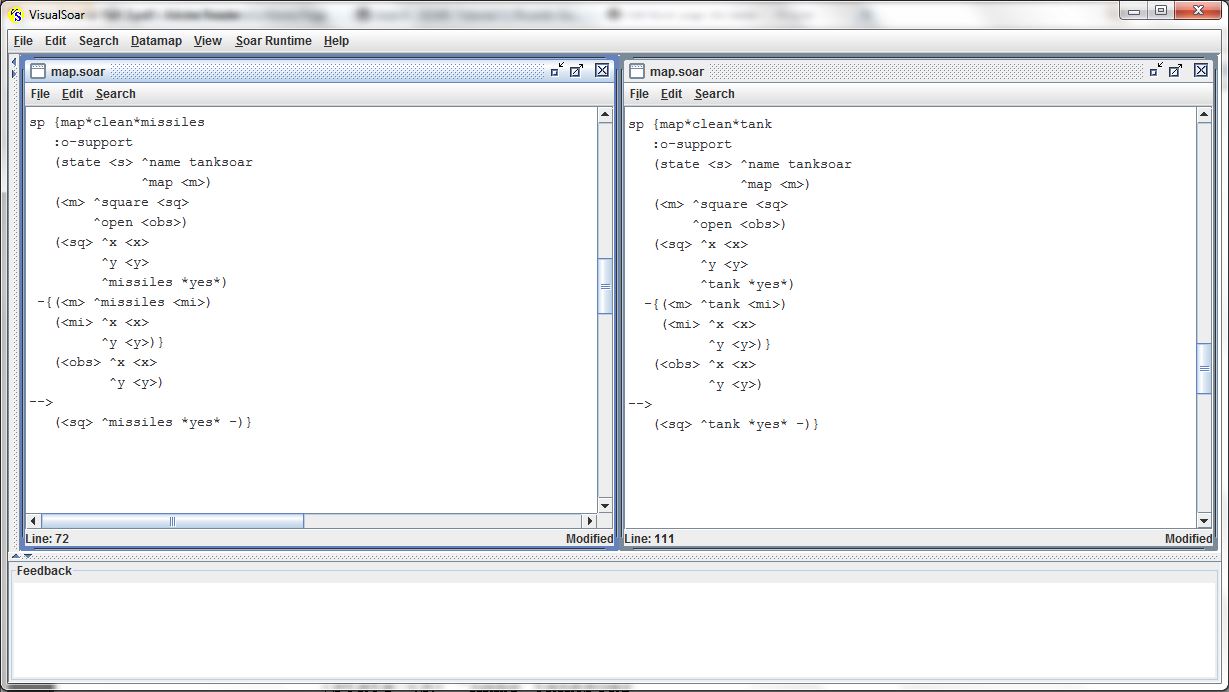The width and height of the screenshot is (1229, 692).
Task: Iconify the right map.soar editor frame
Action: [x=1156, y=70]
